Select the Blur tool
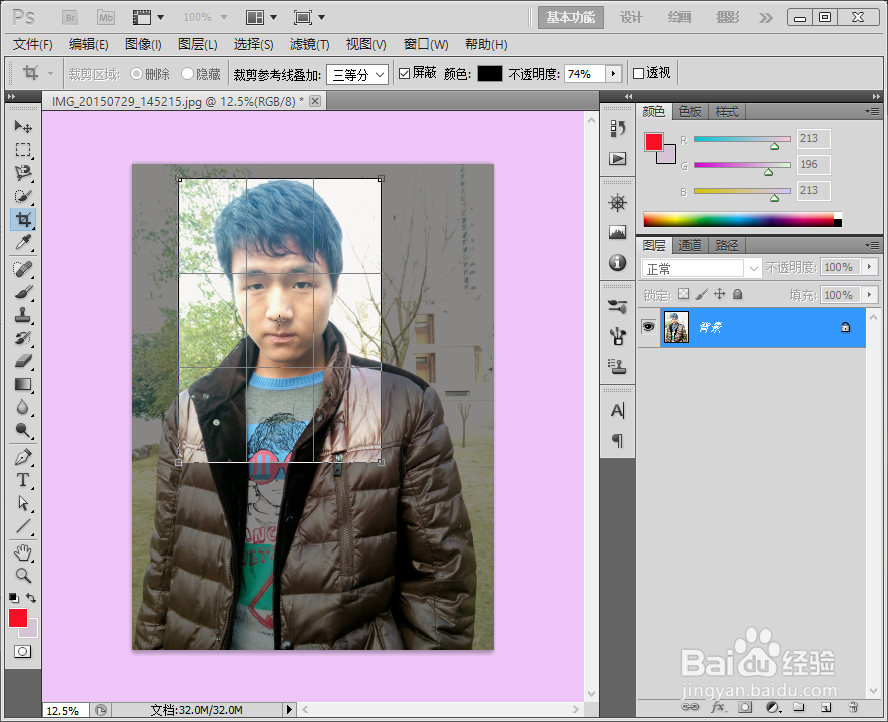 pos(23,408)
